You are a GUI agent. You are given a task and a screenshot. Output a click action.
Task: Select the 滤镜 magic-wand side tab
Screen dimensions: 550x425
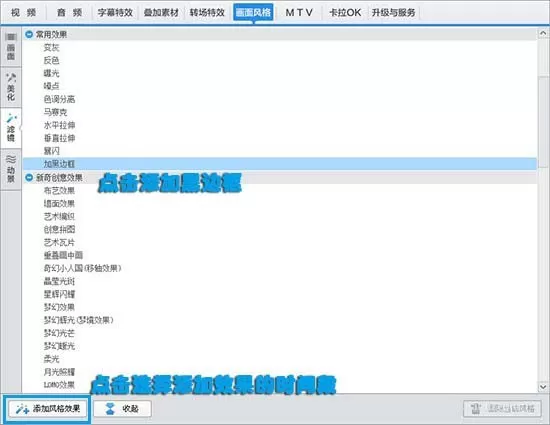point(11,128)
